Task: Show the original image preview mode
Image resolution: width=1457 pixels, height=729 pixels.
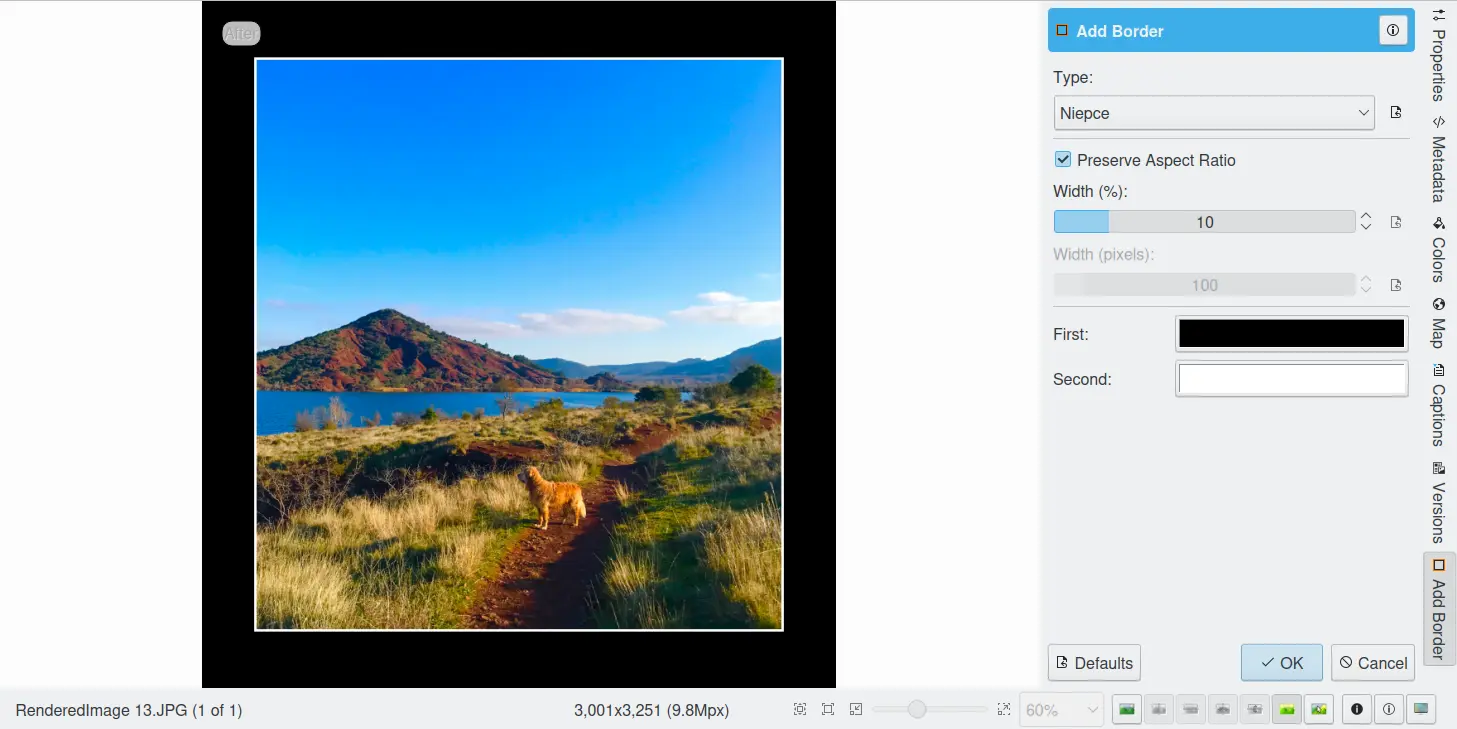Action: 1127,709
